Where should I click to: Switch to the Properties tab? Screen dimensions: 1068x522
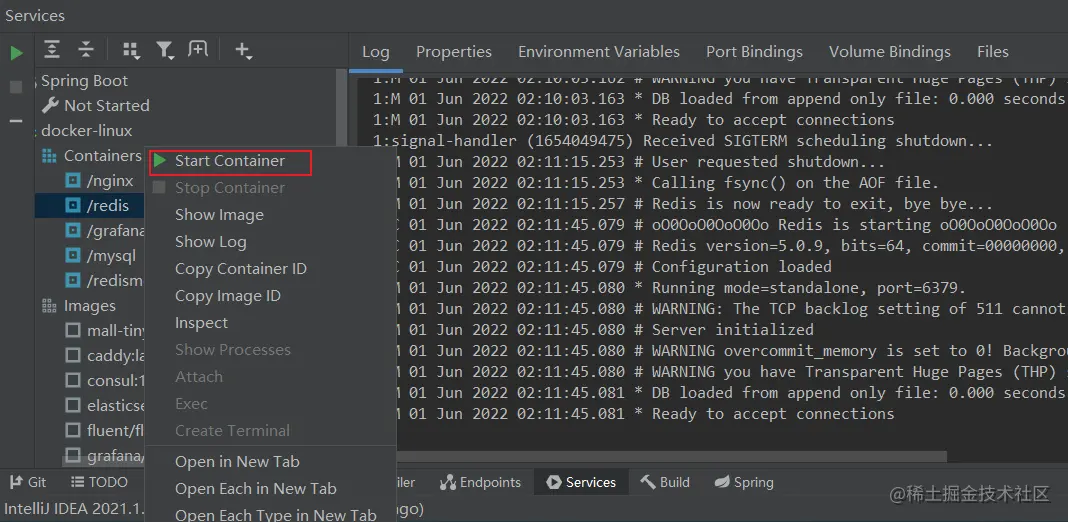tap(454, 52)
